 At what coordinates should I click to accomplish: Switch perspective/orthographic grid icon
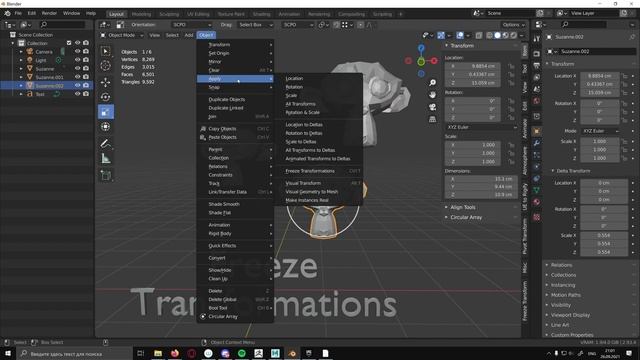pyautogui.click(x=432, y=119)
